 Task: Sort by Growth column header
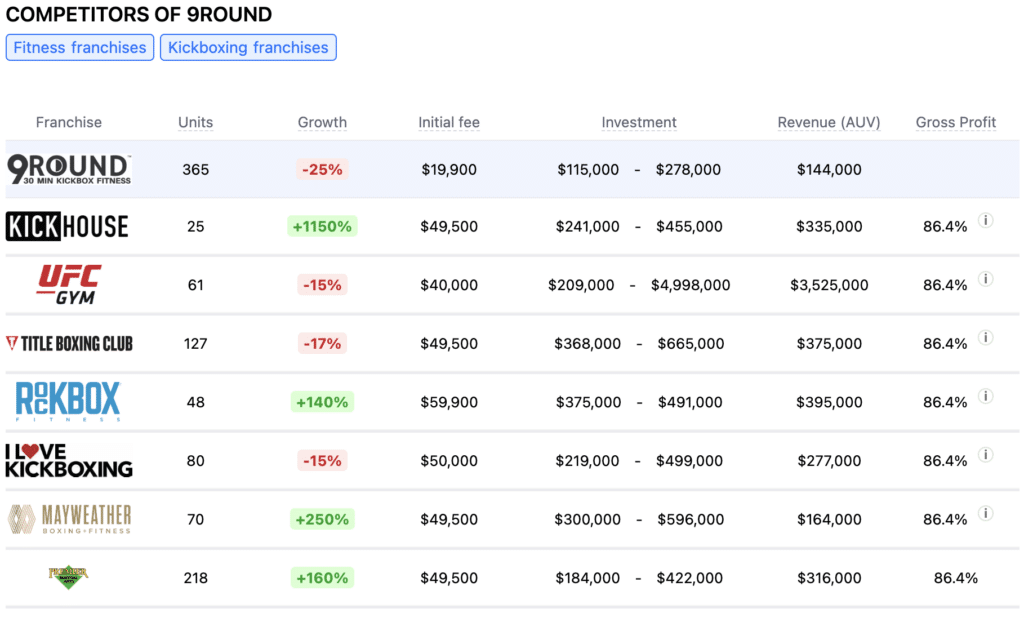pos(322,122)
